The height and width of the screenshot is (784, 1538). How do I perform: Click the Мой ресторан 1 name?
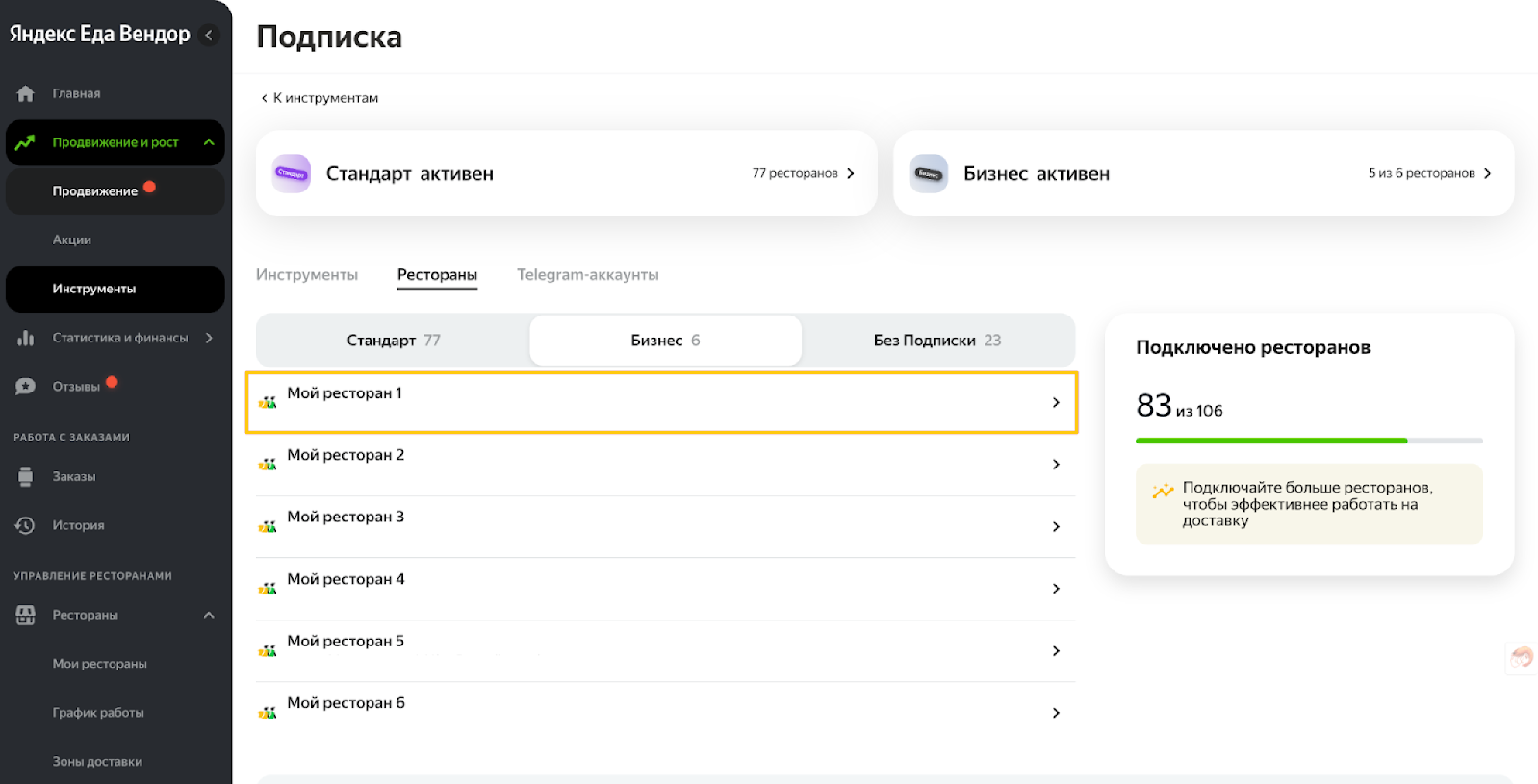(345, 393)
